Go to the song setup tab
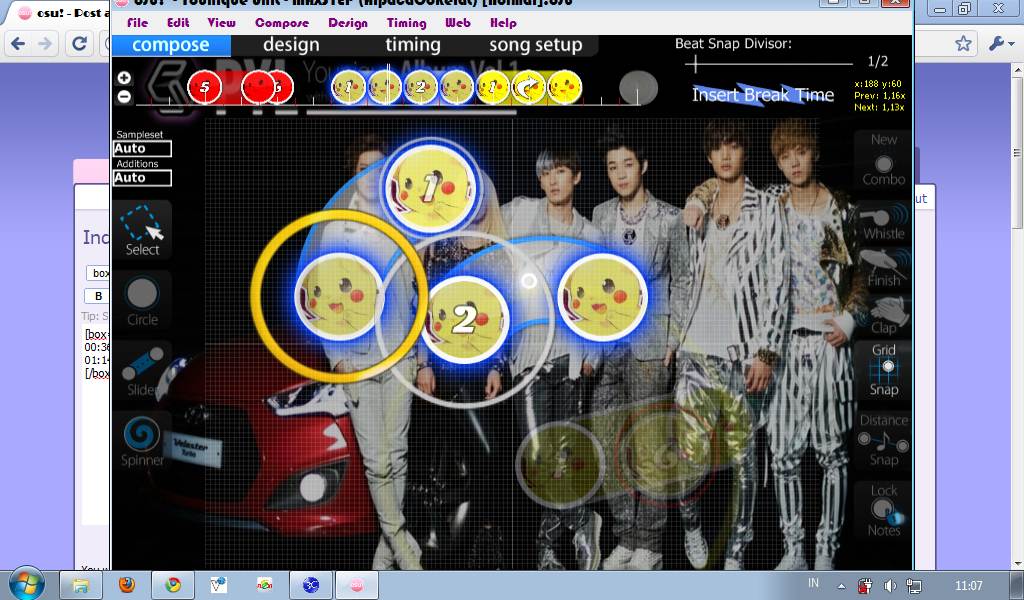Image resolution: width=1024 pixels, height=600 pixels. coord(535,45)
